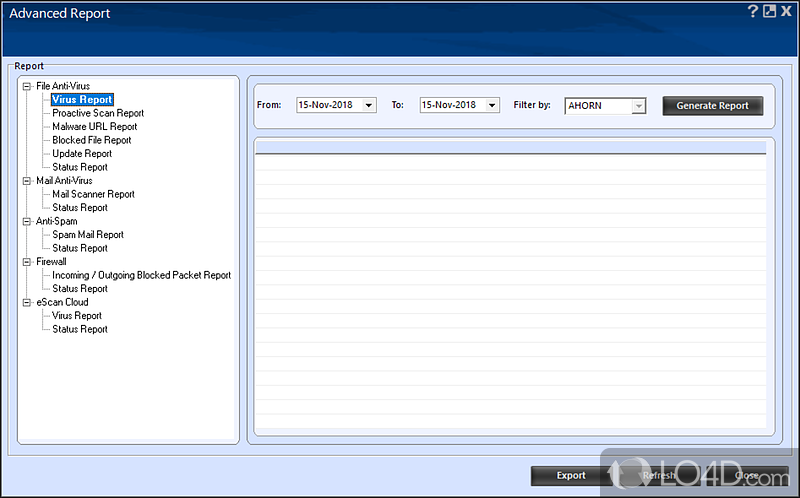The image size is (800, 498).
Task: Select Incoming / Outgoing Blocked Packet Report
Action: 141,275
